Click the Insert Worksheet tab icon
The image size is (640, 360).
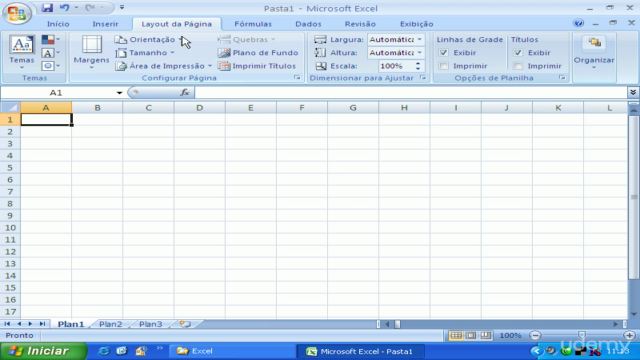(185, 324)
